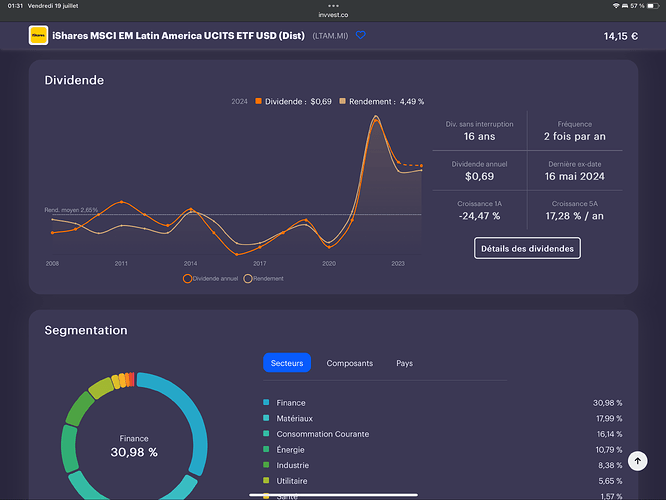
Task: Click the 8,38 % sector value
Action: [610, 466]
